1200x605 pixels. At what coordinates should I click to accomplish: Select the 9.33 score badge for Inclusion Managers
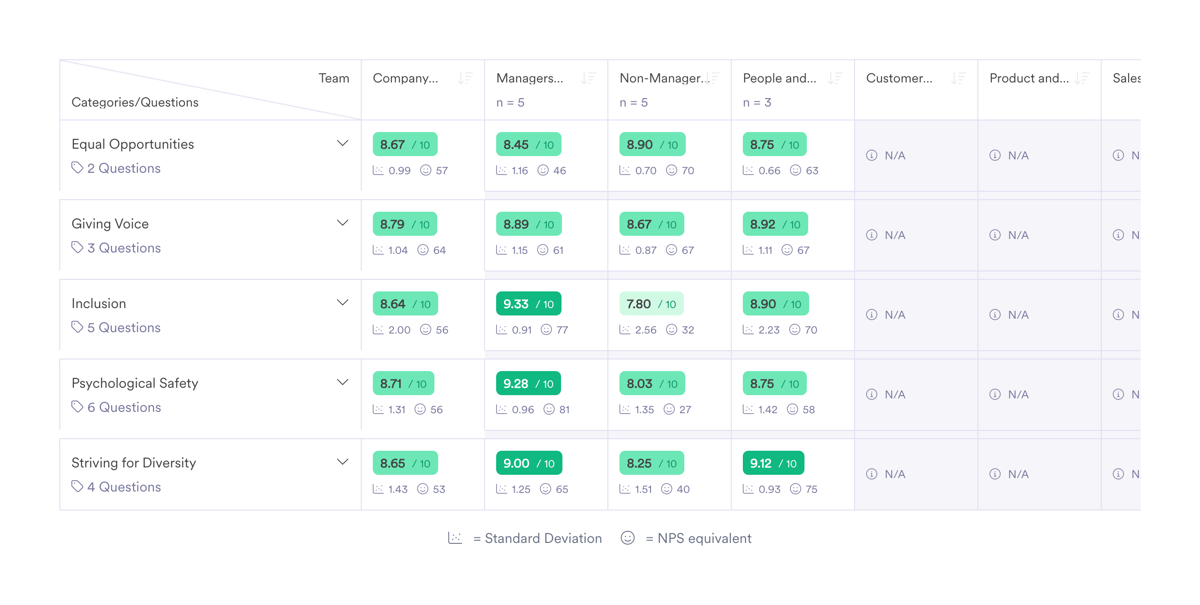528,302
